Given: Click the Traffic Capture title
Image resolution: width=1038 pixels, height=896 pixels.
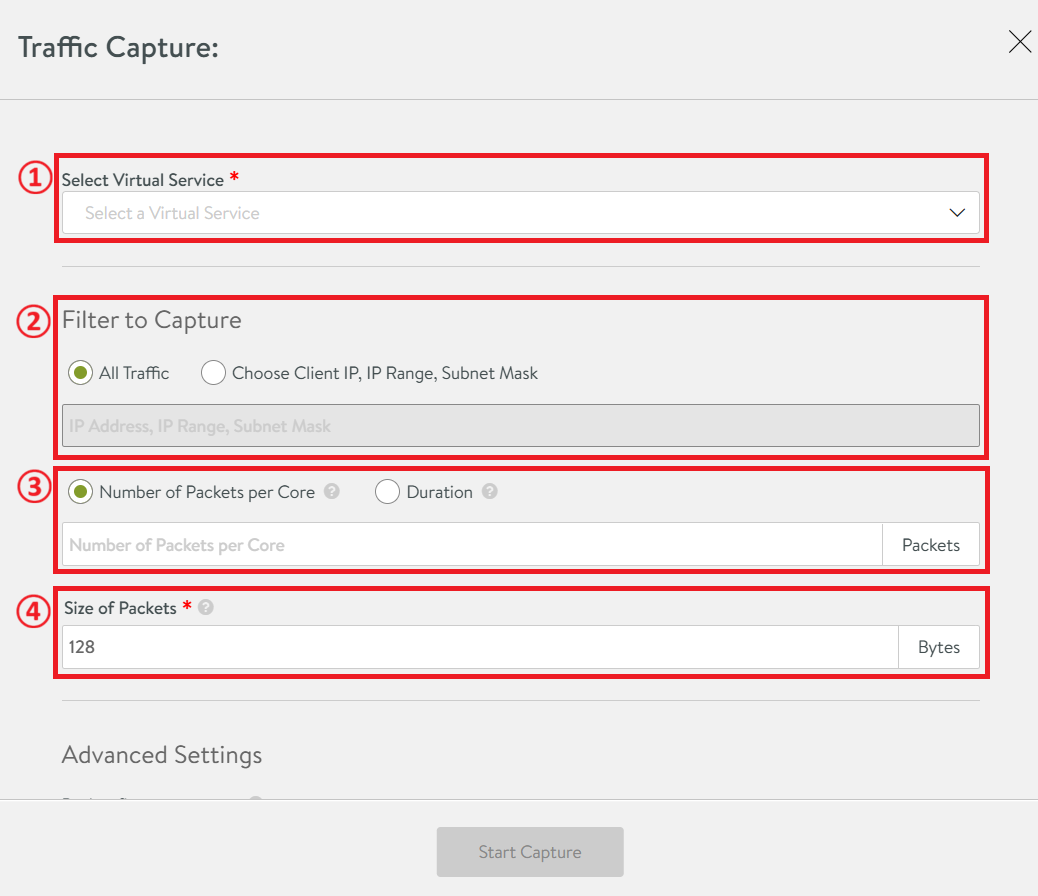Looking at the screenshot, I should [x=118, y=48].
